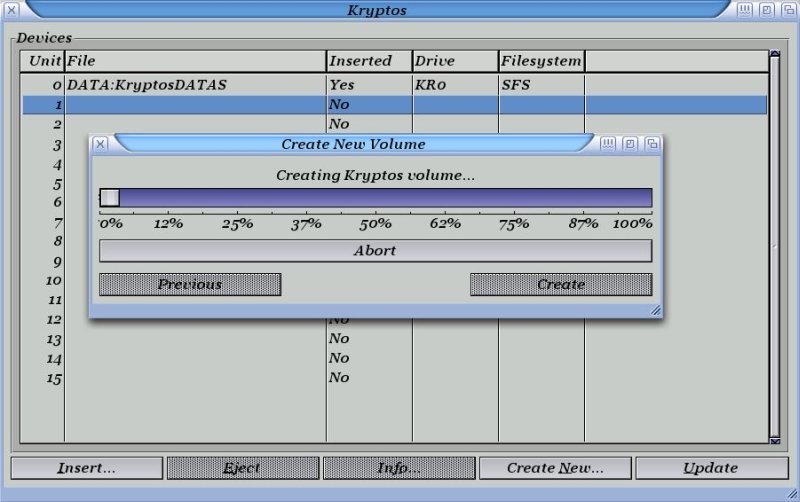Grab the resize grip of the dialog

click(x=656, y=311)
